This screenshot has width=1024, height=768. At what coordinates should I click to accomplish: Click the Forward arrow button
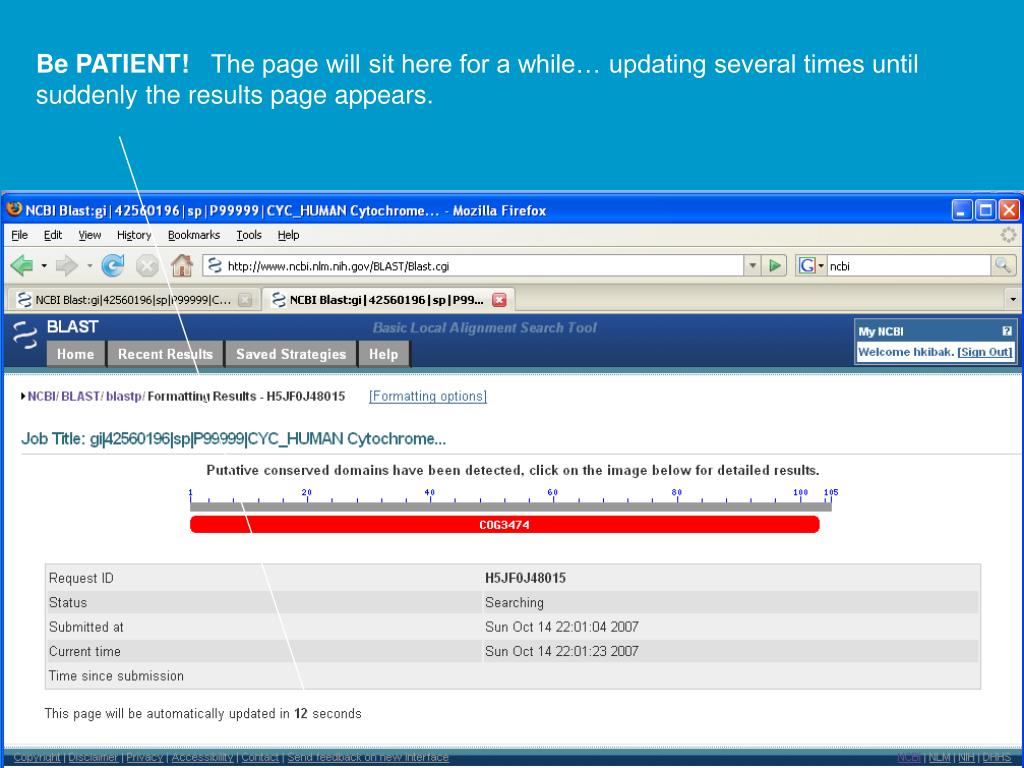click(x=67, y=266)
